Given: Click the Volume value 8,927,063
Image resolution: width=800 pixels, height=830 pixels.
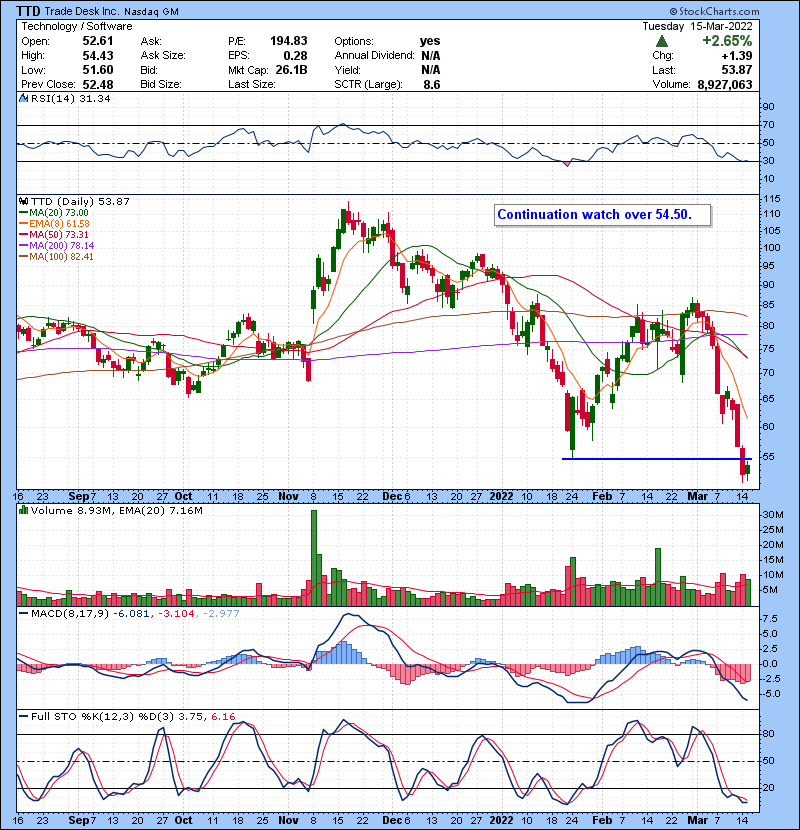Looking at the screenshot, I should tap(724, 85).
